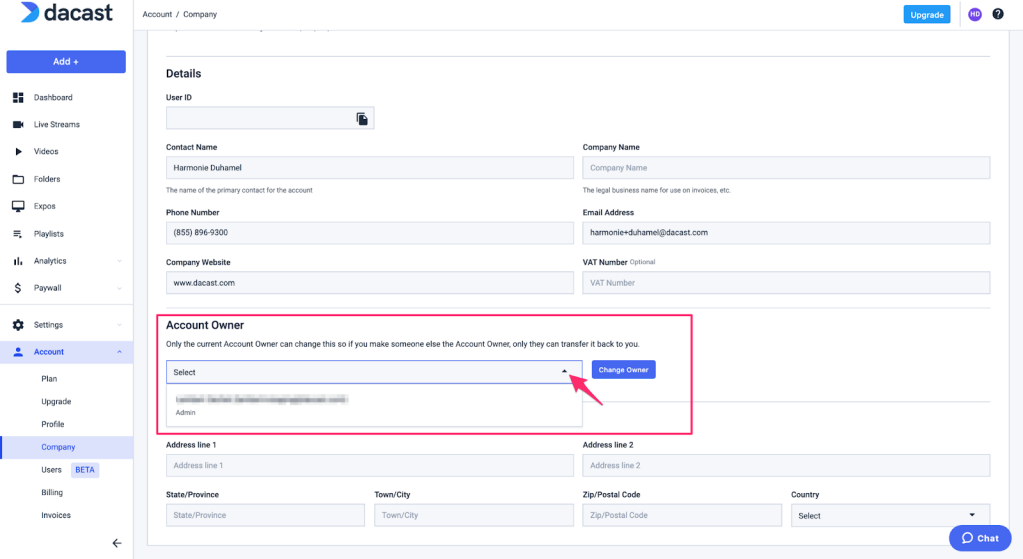Open Users in Account submenu

[52, 470]
